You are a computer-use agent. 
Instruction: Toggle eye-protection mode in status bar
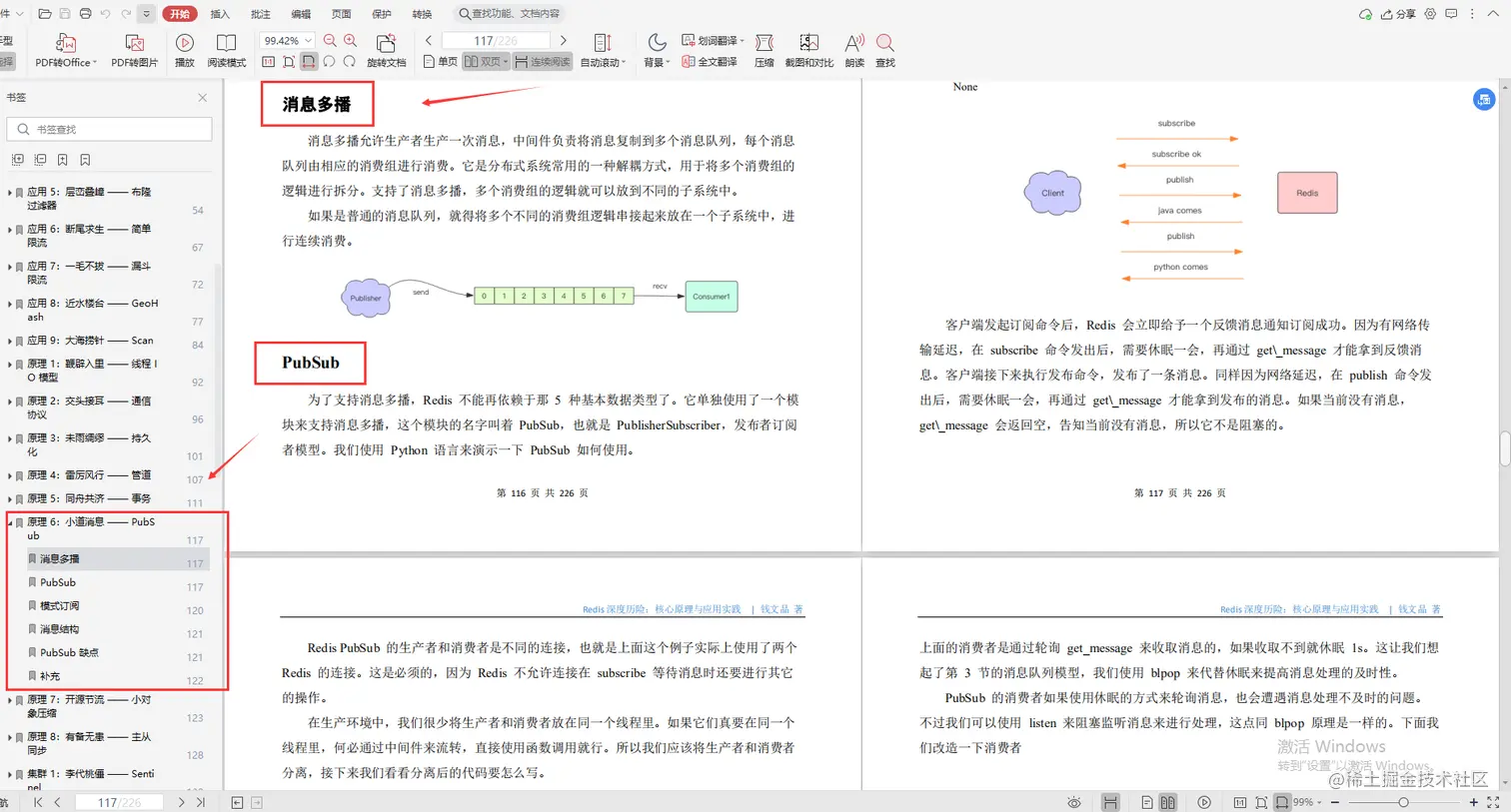1075,801
